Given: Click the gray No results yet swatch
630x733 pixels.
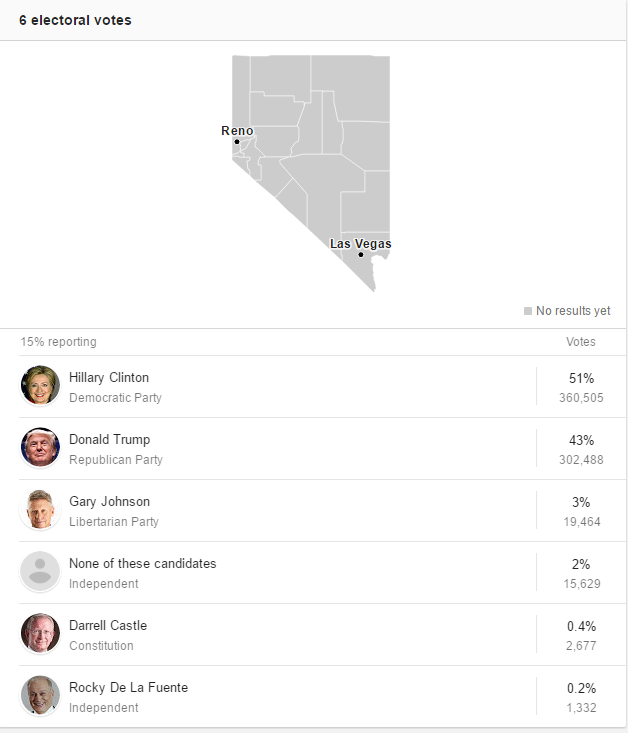Looking at the screenshot, I should [528, 311].
